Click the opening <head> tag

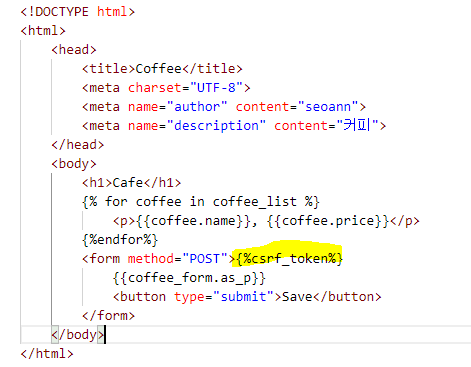[x=74, y=50]
